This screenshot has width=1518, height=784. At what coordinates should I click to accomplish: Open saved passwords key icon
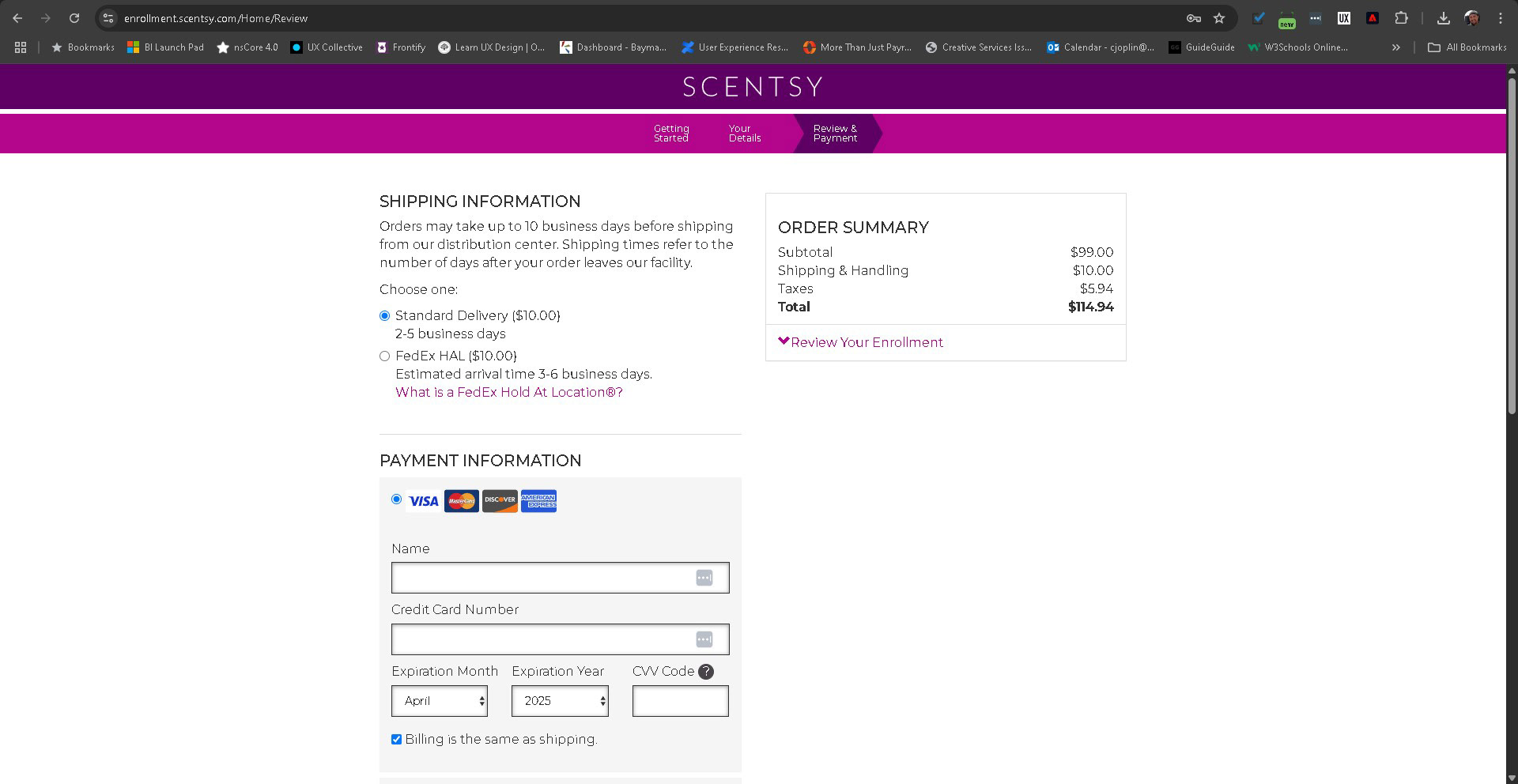tap(1194, 18)
